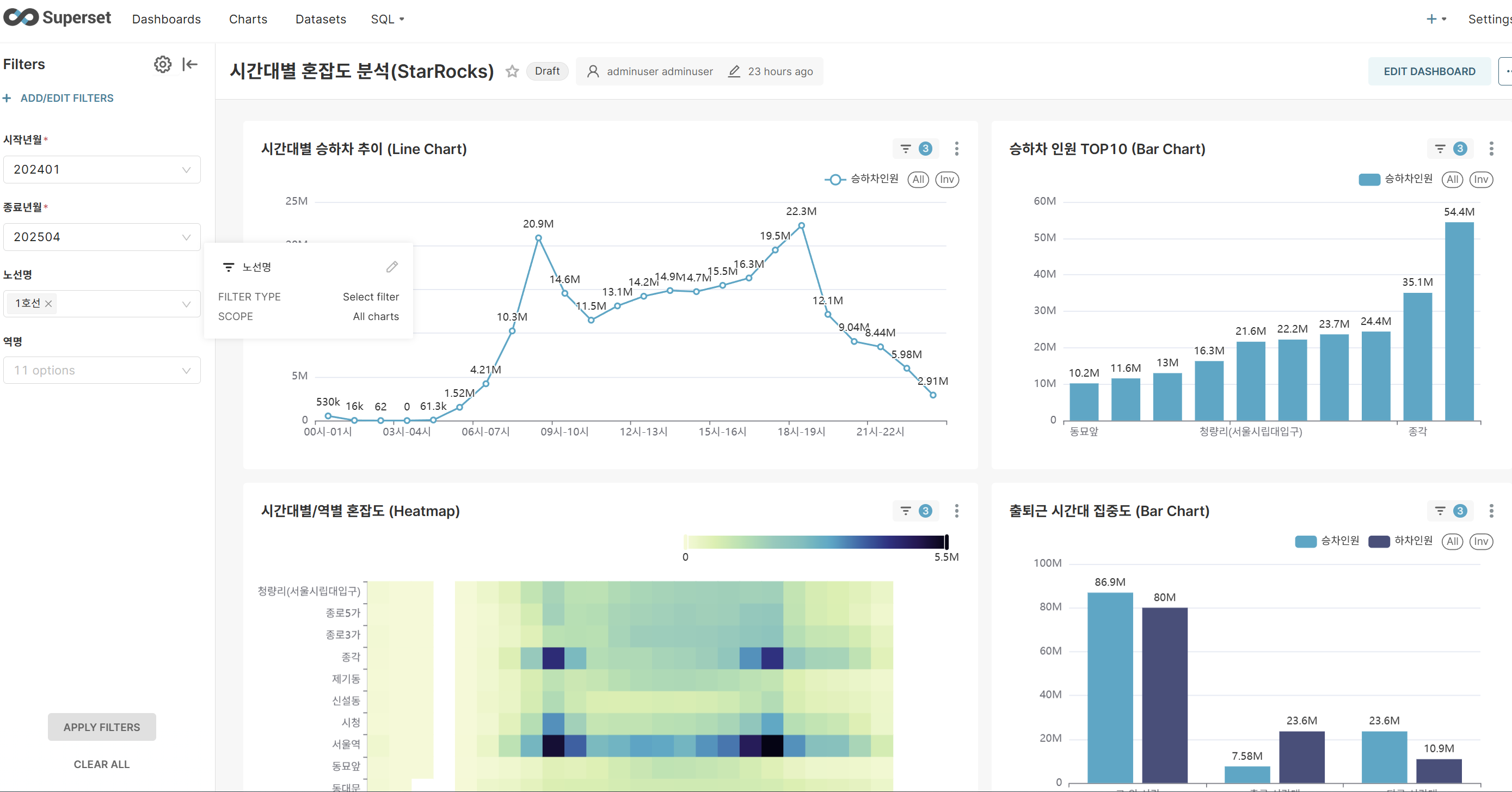
Task: Open TOP10 Bar Chart options menu
Action: tap(1490, 149)
